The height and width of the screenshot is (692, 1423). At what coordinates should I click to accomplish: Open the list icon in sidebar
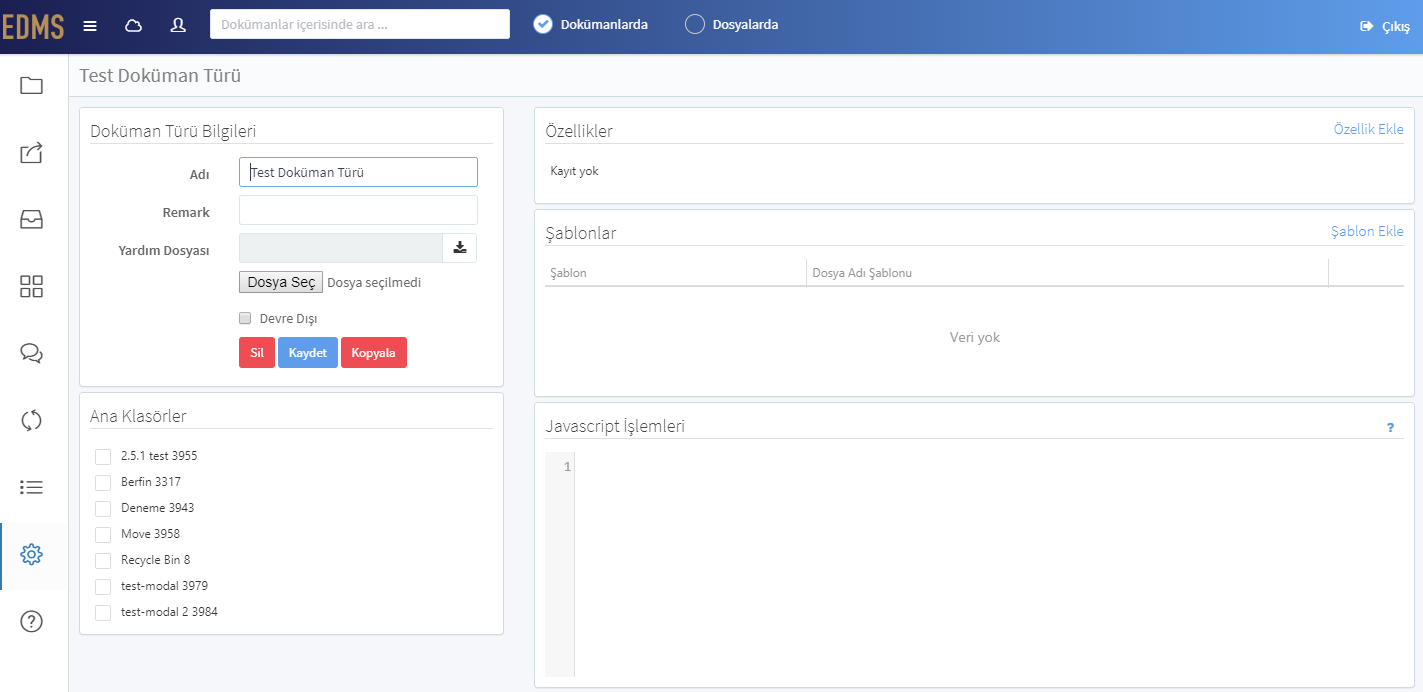32,487
